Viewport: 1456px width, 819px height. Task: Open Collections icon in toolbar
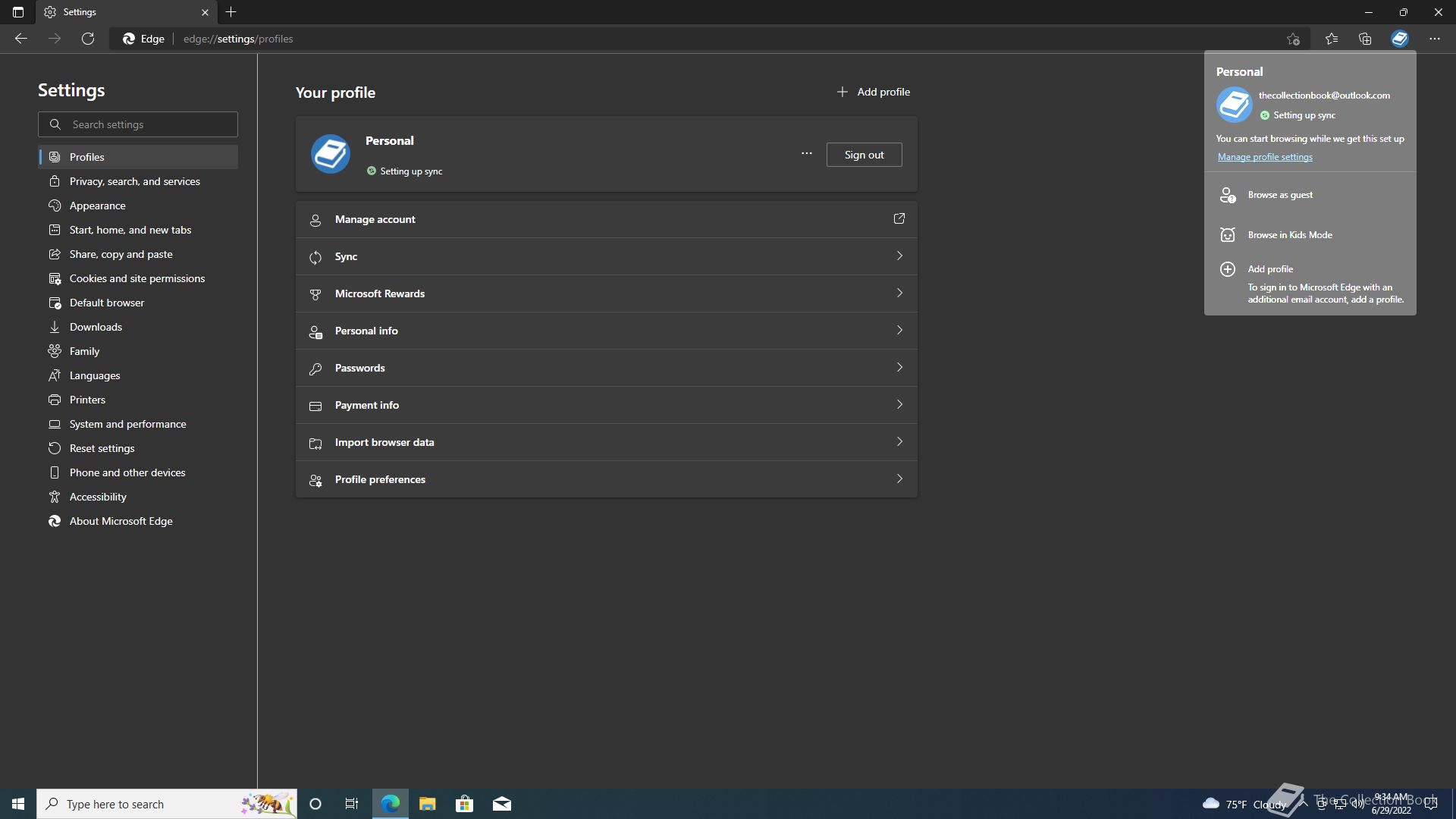(x=1365, y=39)
